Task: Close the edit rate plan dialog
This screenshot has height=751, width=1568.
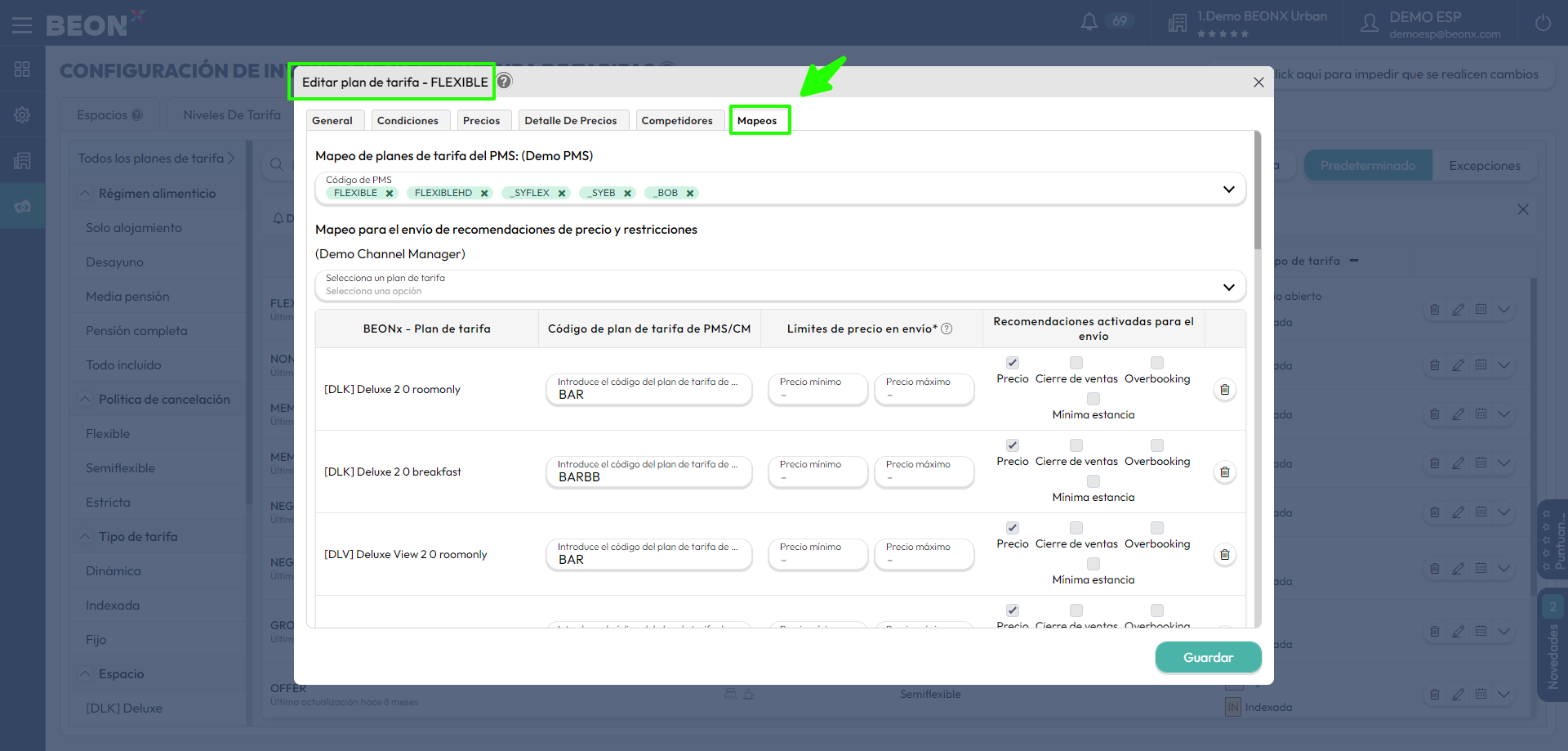Action: coord(1258,83)
